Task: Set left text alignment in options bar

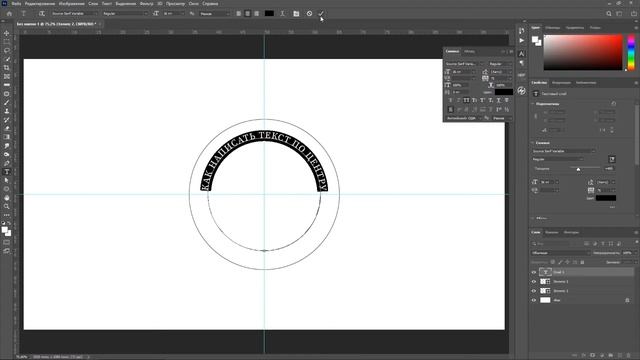Action: tap(239, 13)
